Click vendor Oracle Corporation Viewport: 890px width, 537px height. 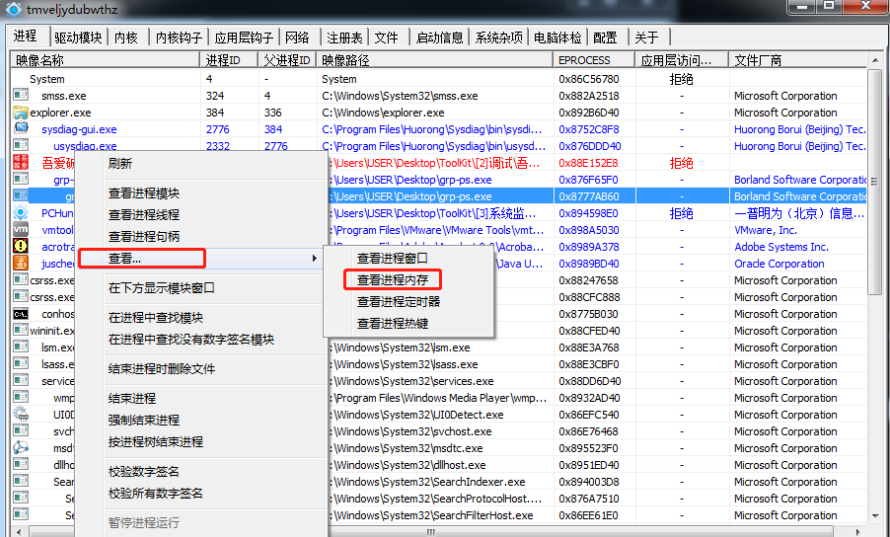[x=779, y=263]
